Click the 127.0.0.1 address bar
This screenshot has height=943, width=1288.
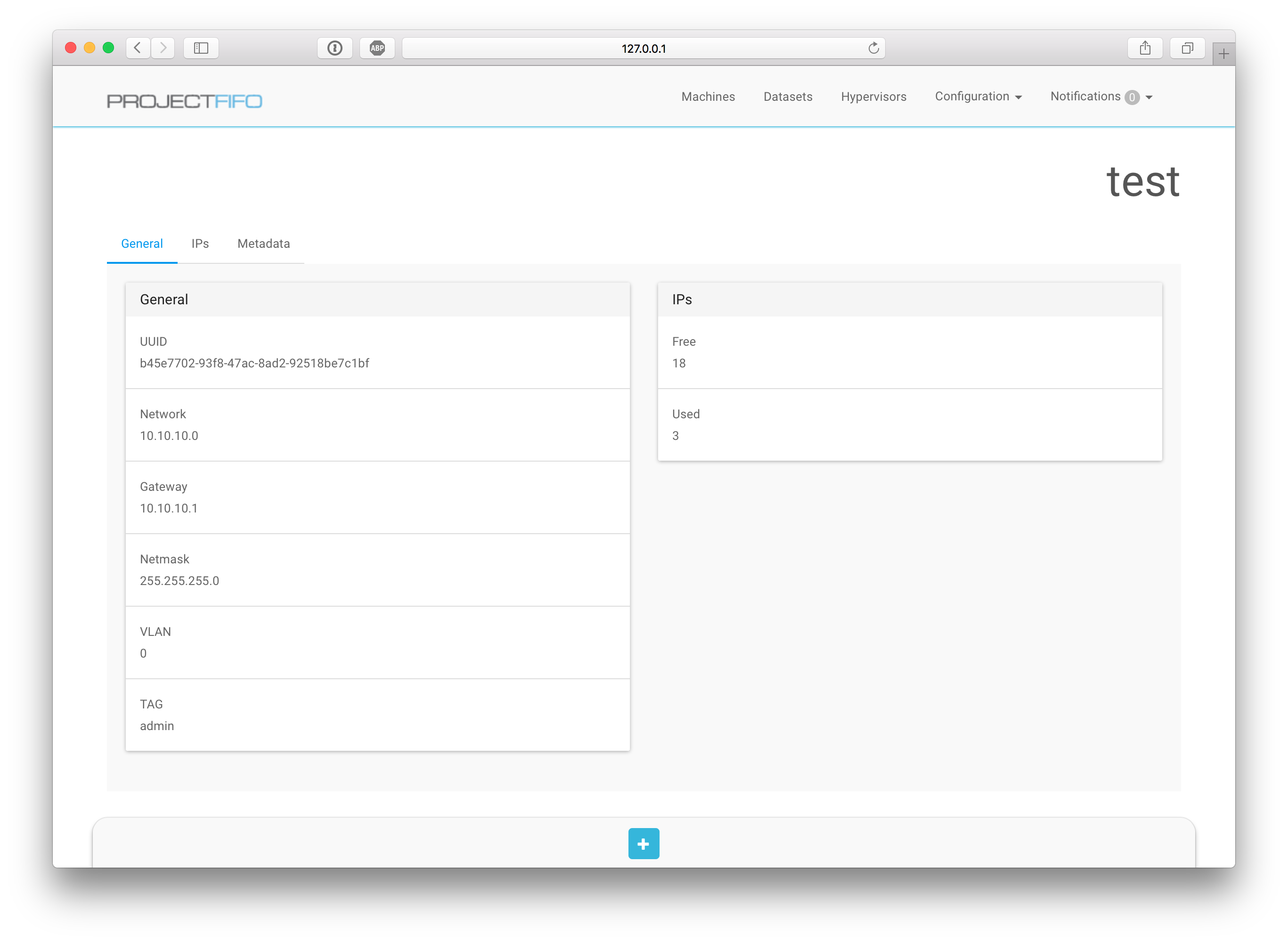coord(643,49)
